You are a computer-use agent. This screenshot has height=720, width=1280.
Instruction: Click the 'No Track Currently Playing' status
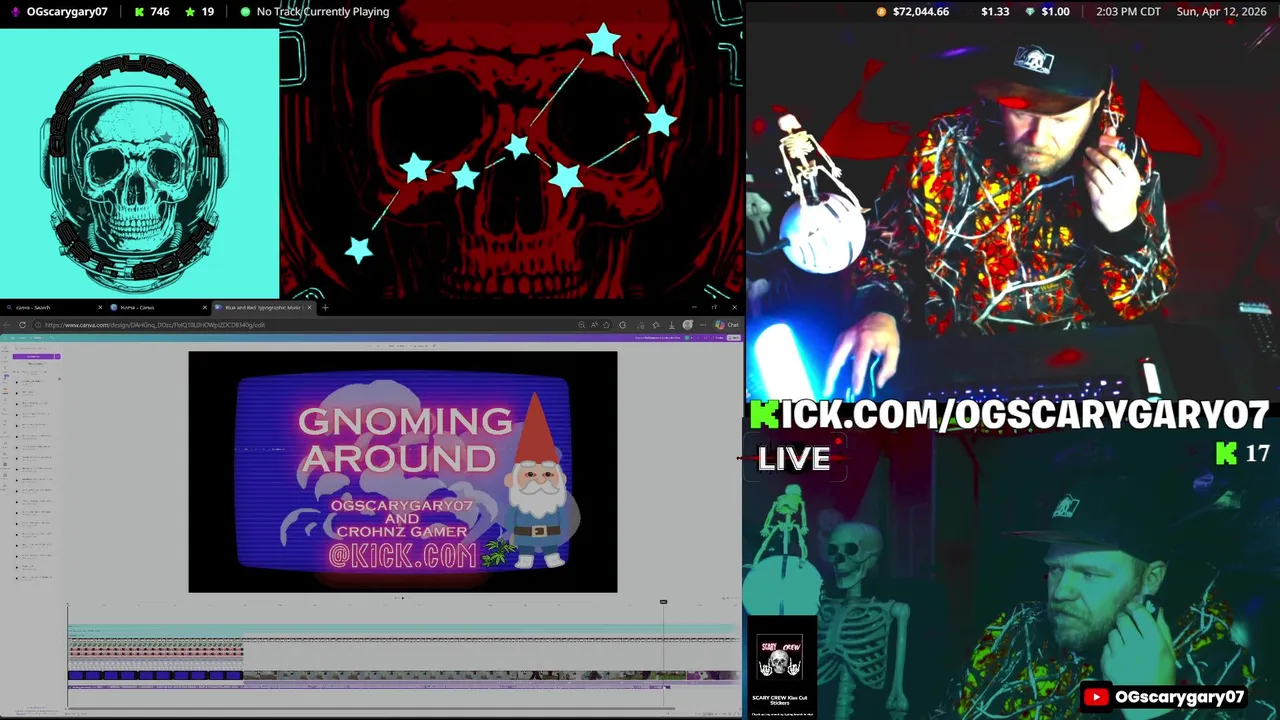point(322,12)
